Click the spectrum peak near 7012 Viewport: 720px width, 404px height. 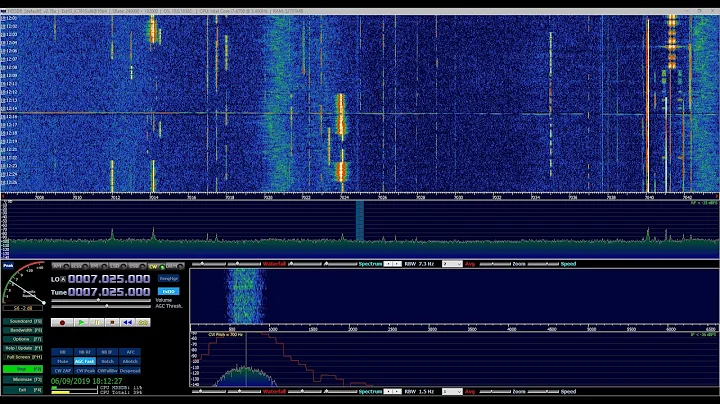[112, 233]
